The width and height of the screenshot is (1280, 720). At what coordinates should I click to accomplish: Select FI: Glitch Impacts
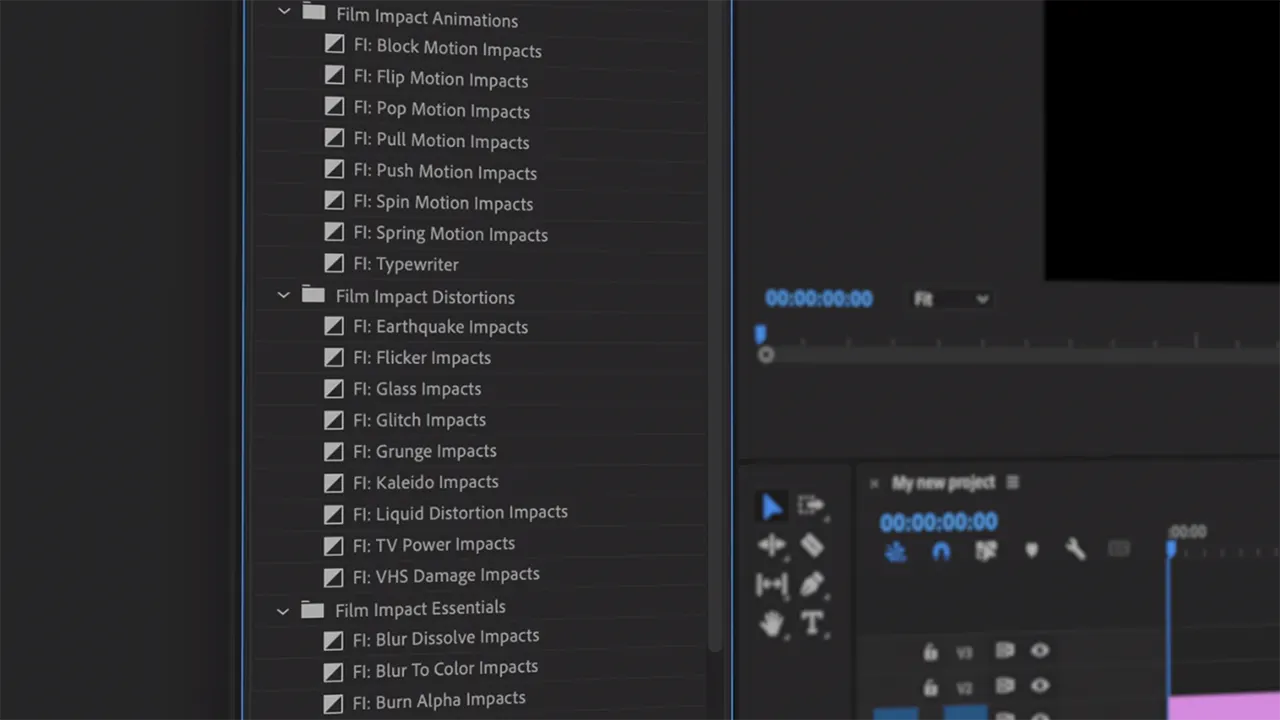click(419, 420)
